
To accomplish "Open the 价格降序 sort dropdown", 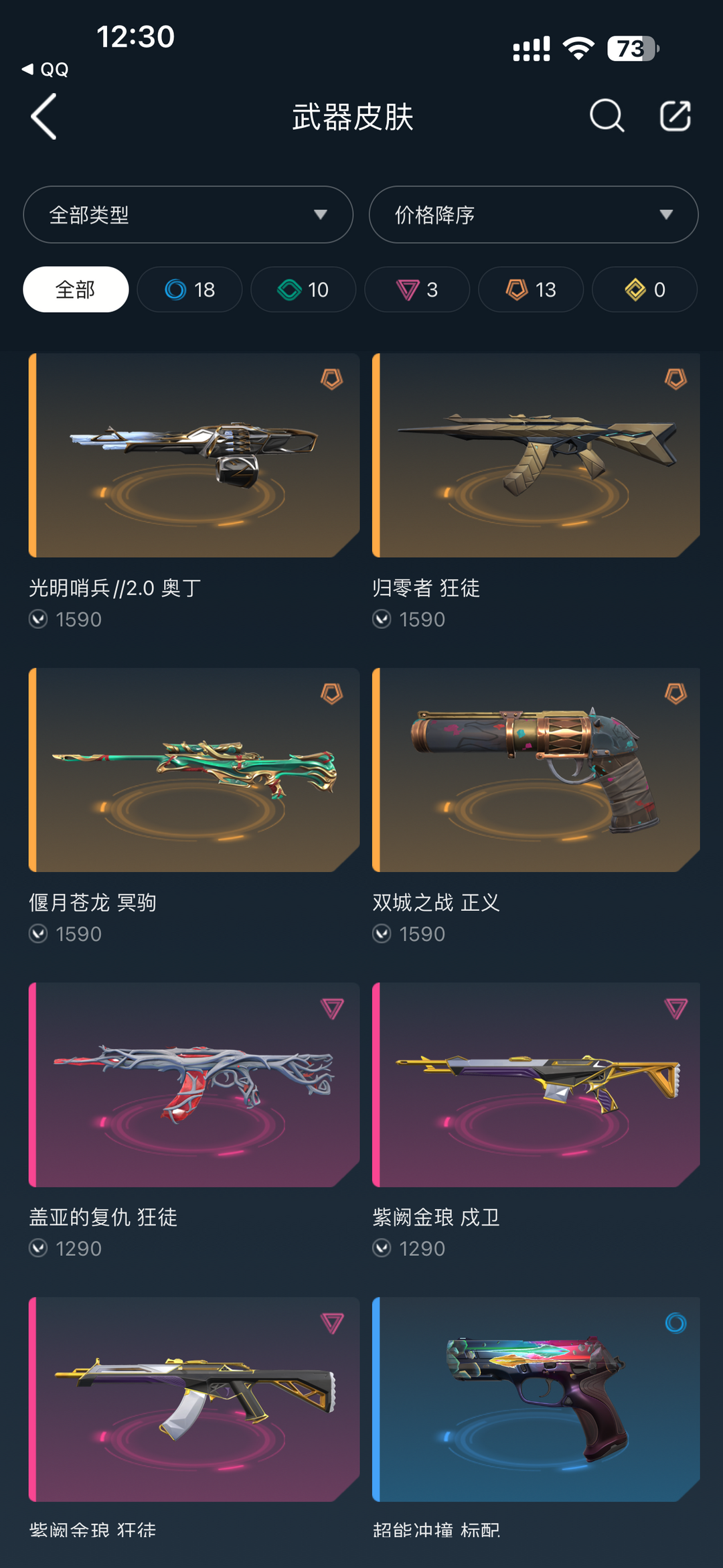I will pos(534,214).
